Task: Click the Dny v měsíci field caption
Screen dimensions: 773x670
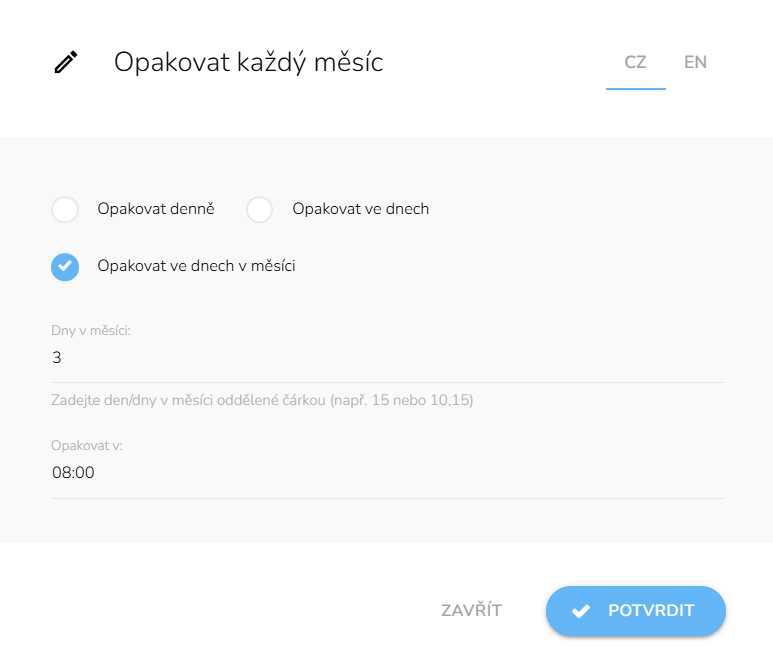Action: pyautogui.click(x=91, y=330)
